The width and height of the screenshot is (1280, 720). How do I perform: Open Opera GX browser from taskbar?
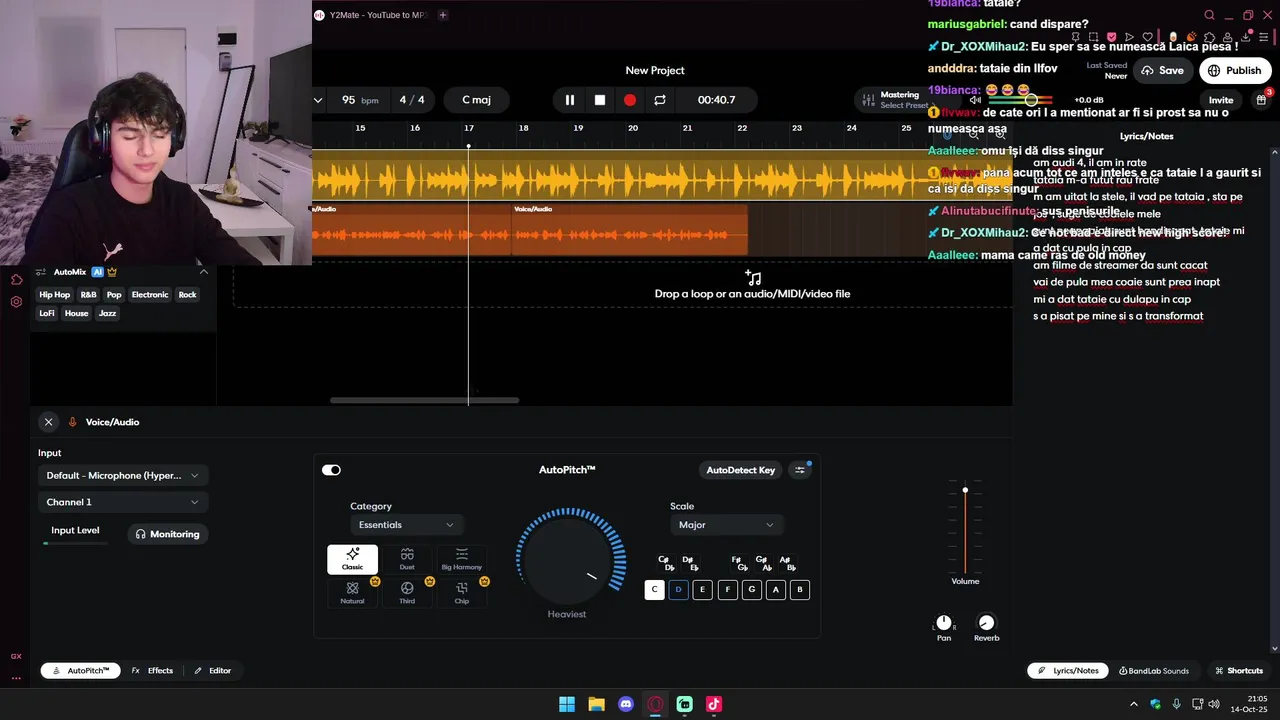point(655,704)
